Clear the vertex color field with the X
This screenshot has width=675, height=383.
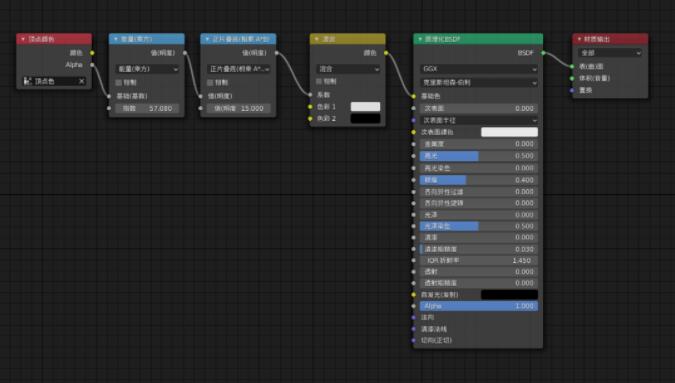81,81
